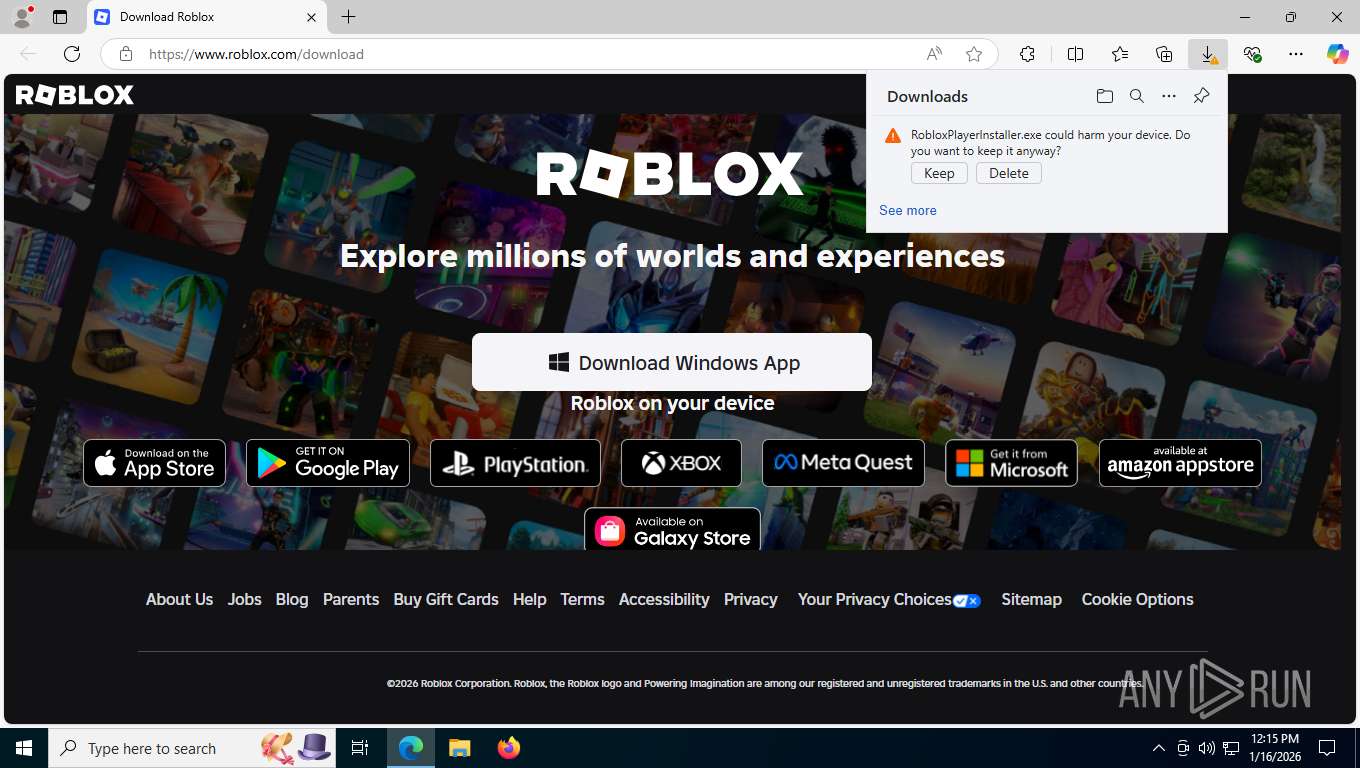1360x768 pixels.
Task: Show hidden system tray icons
Action: [x=1159, y=748]
